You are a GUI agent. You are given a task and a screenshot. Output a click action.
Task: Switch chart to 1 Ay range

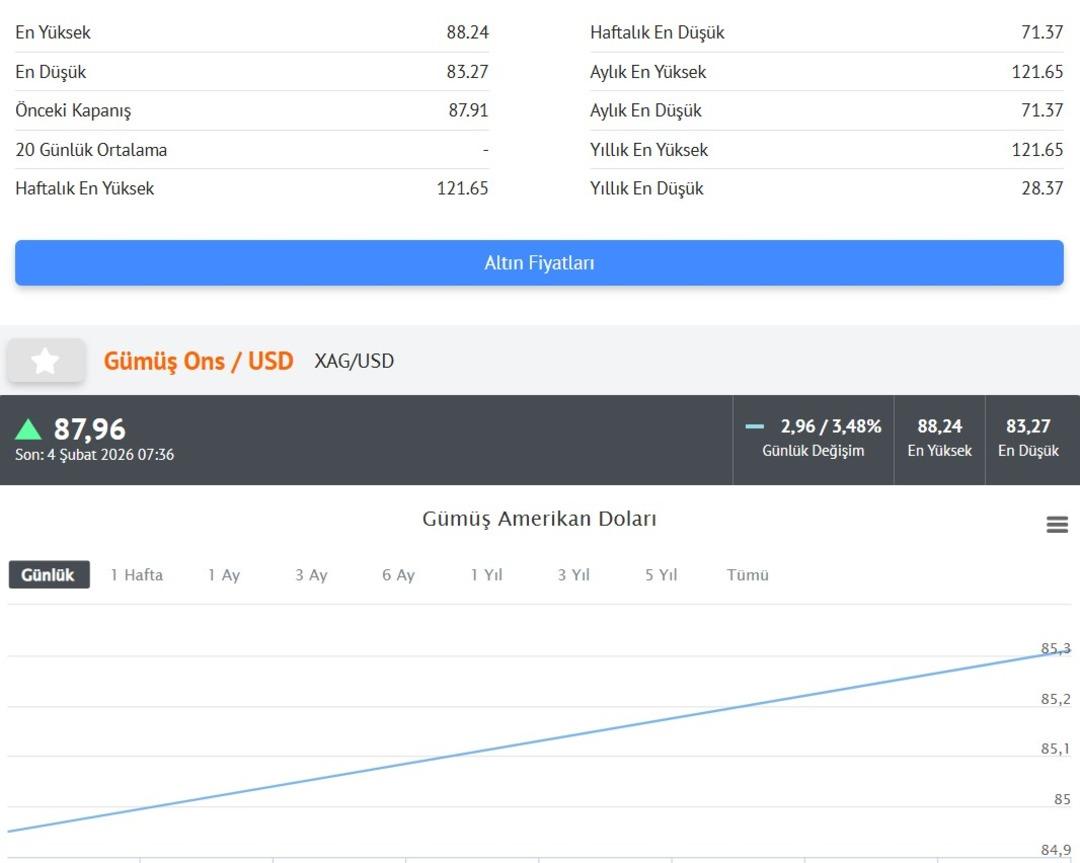click(x=224, y=575)
